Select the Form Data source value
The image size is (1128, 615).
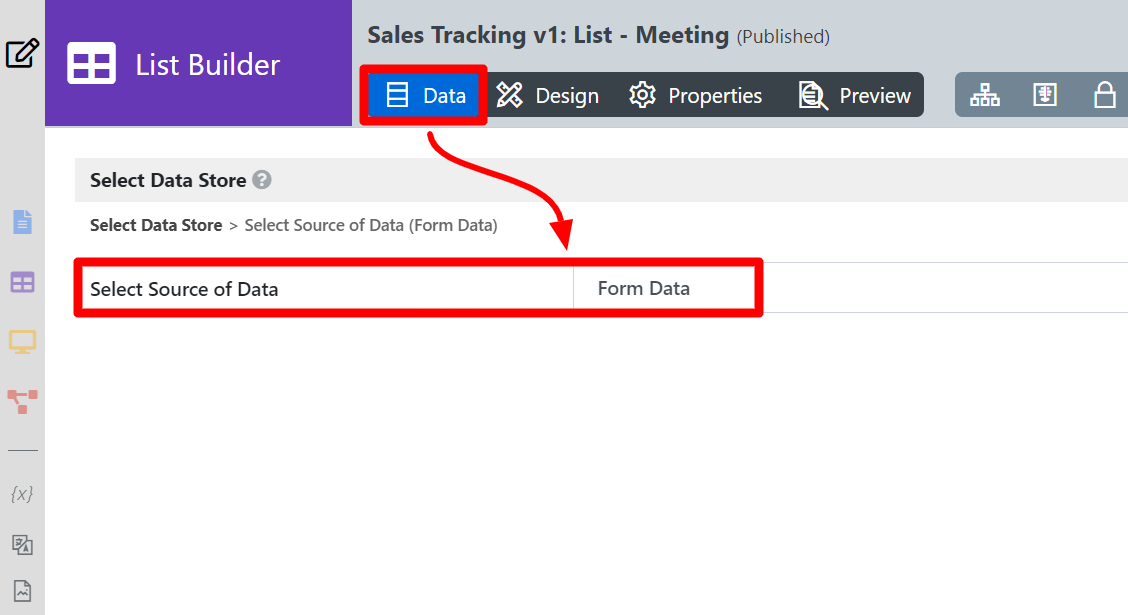click(x=644, y=288)
